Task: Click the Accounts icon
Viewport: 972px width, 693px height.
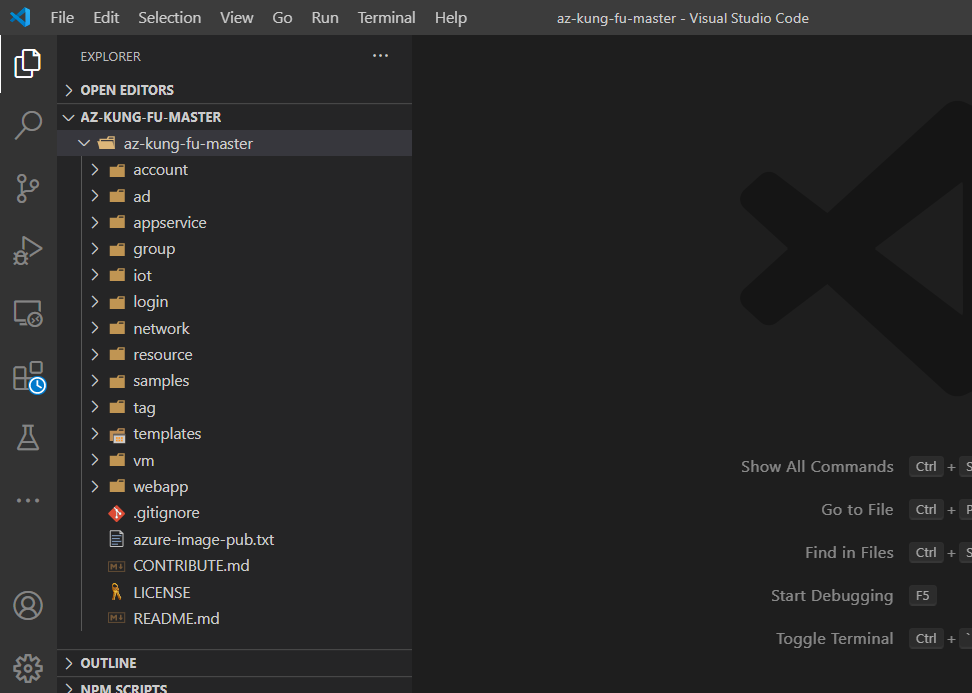Action: (28, 605)
